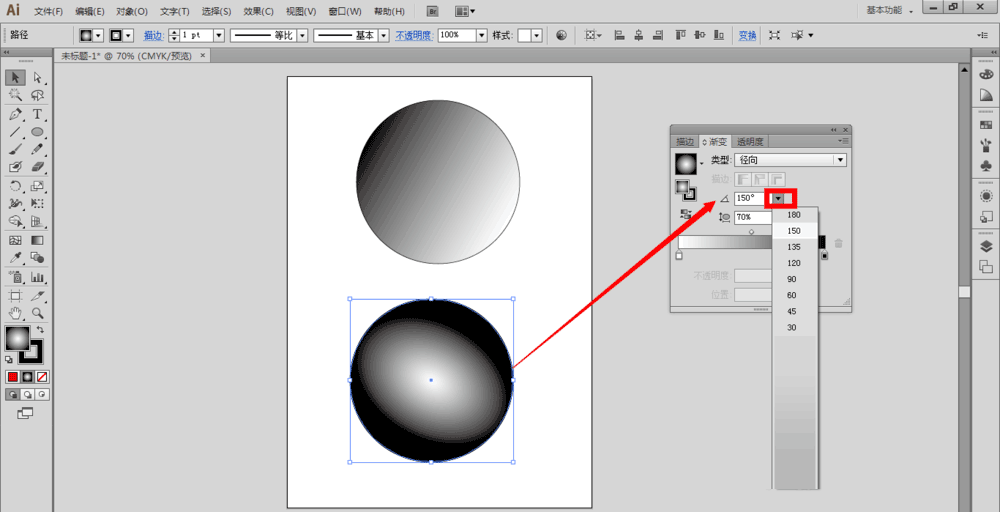Image resolution: width=1000 pixels, height=512 pixels.
Task: Select the Zoom tool
Action: (x=38, y=313)
